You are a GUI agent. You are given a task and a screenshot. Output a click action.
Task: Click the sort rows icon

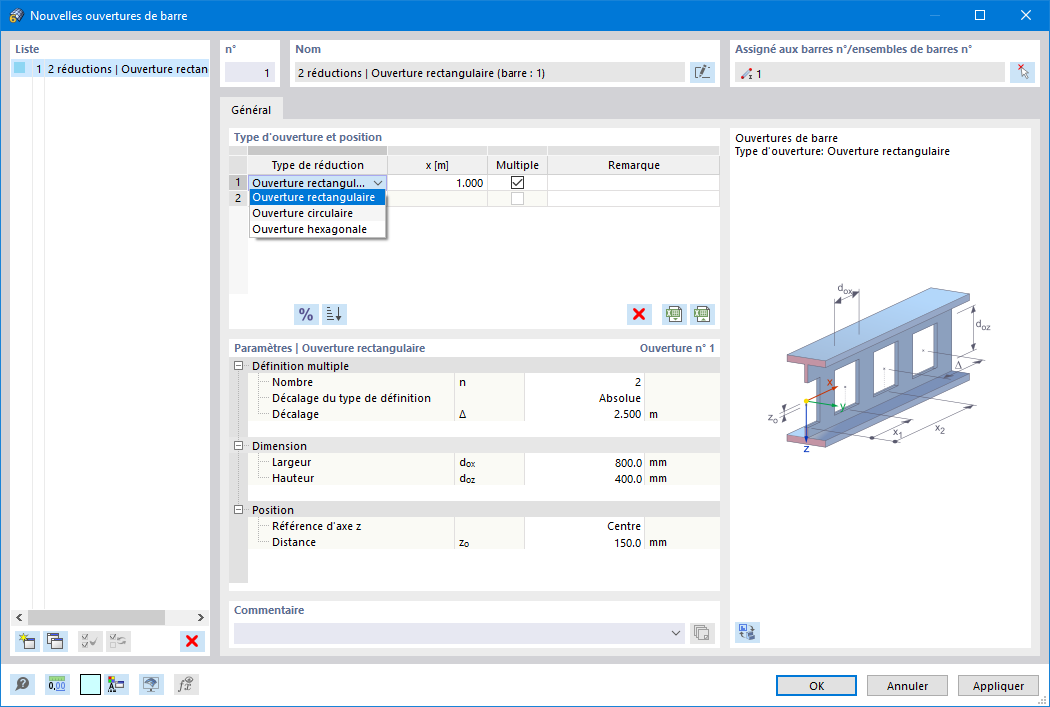[334, 314]
